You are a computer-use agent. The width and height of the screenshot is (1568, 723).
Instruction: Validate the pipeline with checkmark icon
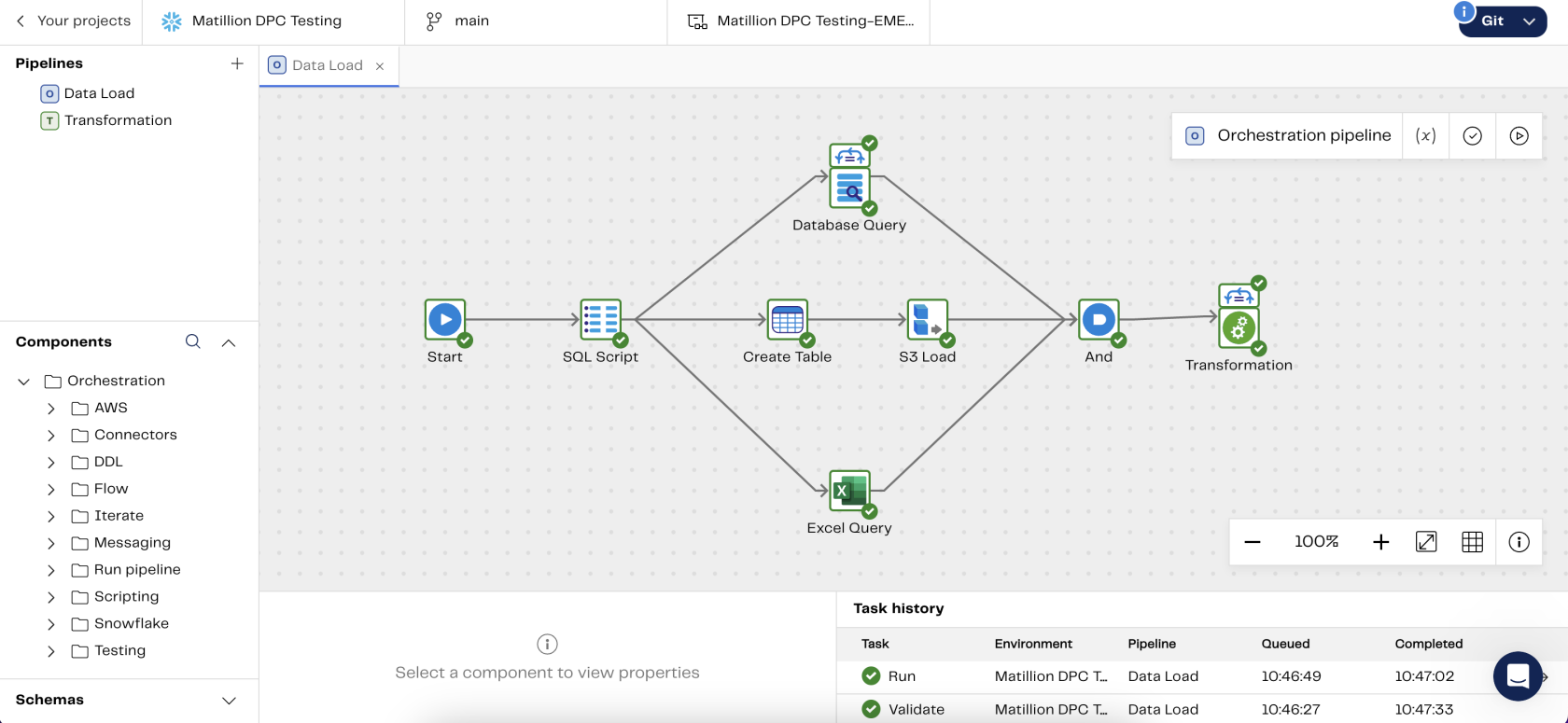[1472, 136]
